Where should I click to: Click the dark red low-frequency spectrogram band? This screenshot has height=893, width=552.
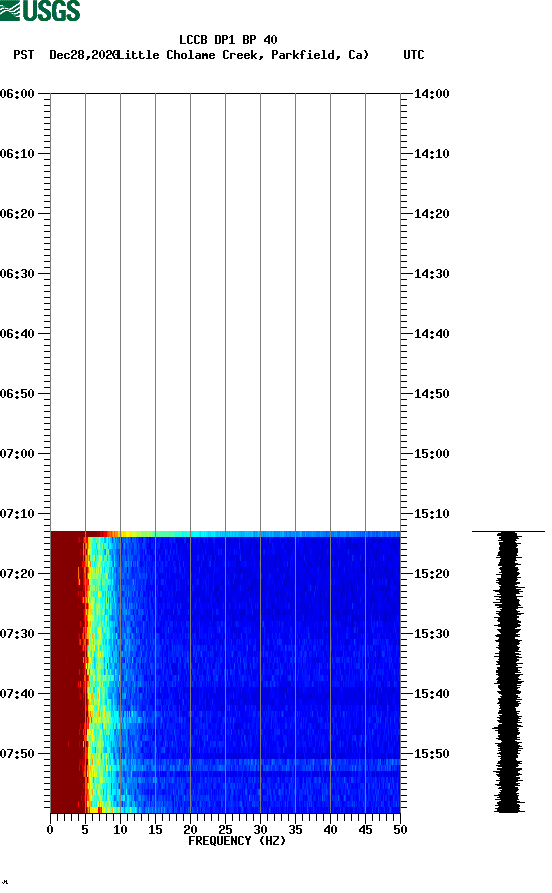[x=67, y=672]
